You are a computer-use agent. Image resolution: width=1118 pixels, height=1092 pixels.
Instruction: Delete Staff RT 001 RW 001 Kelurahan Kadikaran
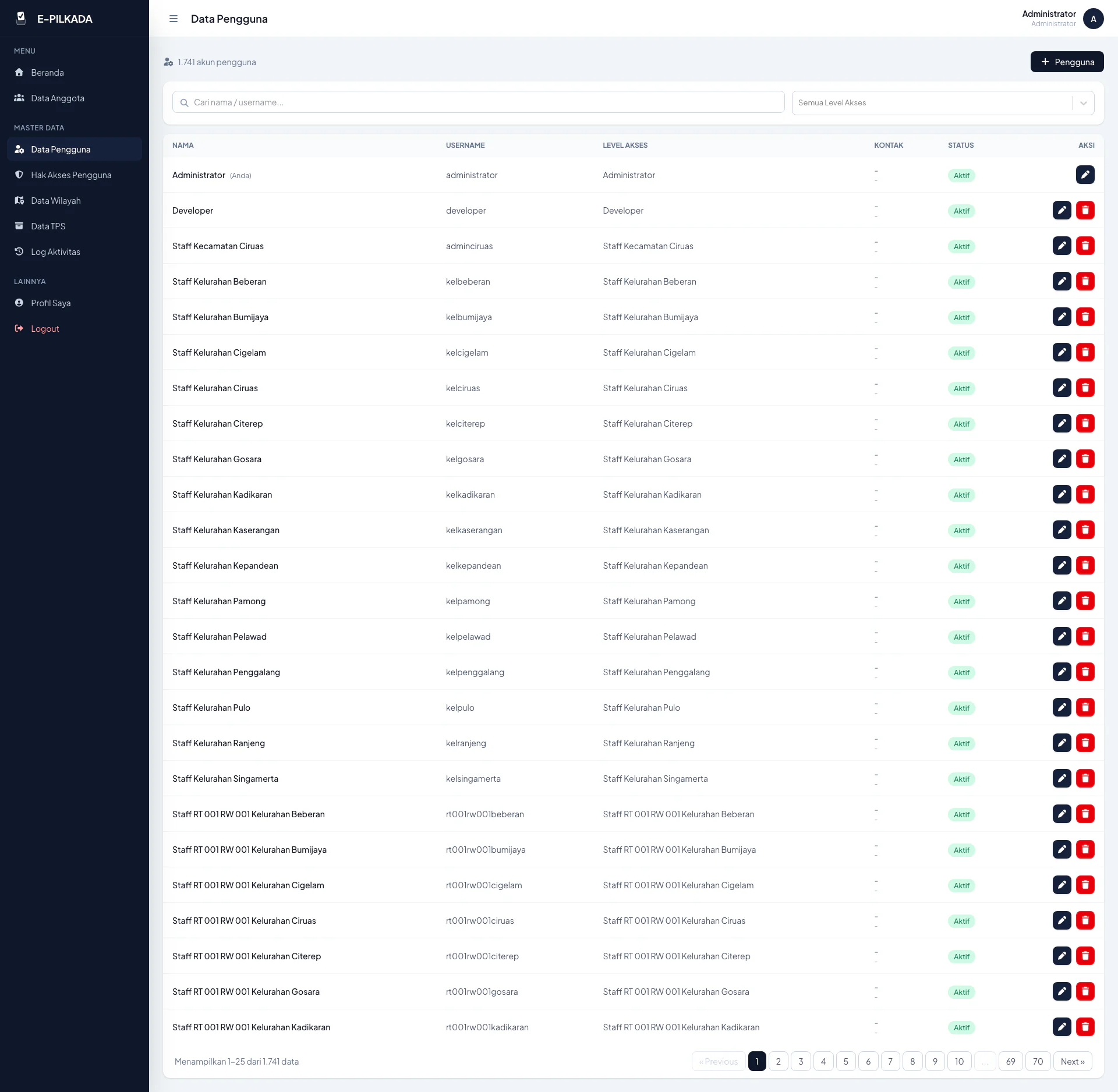(1085, 1027)
